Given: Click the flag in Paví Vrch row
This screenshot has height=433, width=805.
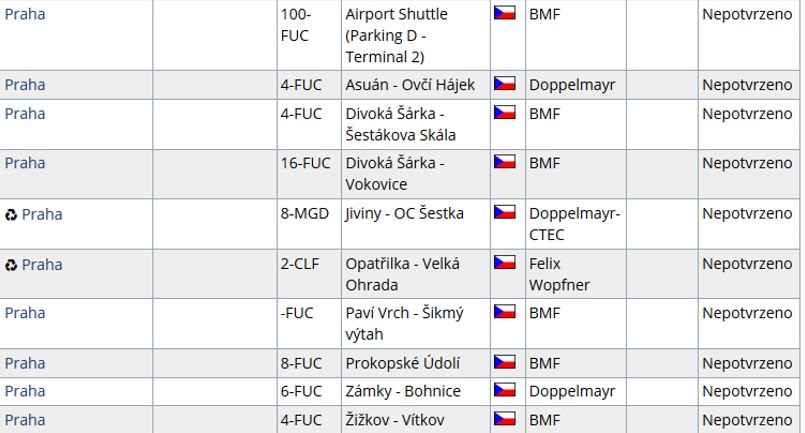Looking at the screenshot, I should coord(505,313).
